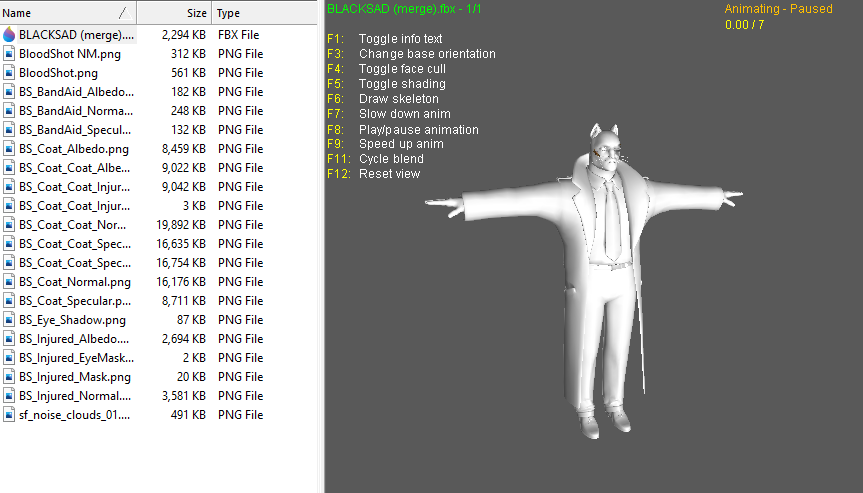
Task: Click the 2,294 KB size value
Action: [x=183, y=35]
